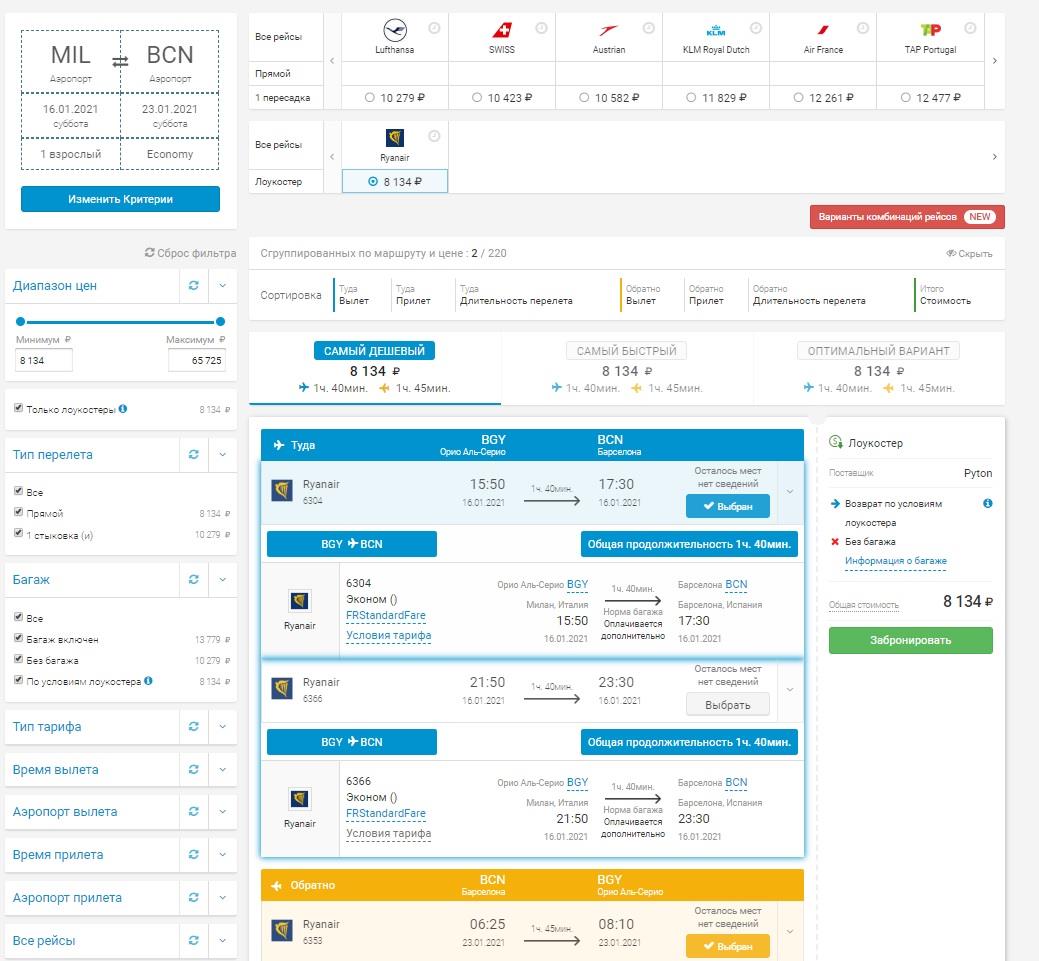This screenshot has width=1039, height=961.
Task: Click Скрыть to hide sorting
Action: (x=969, y=253)
